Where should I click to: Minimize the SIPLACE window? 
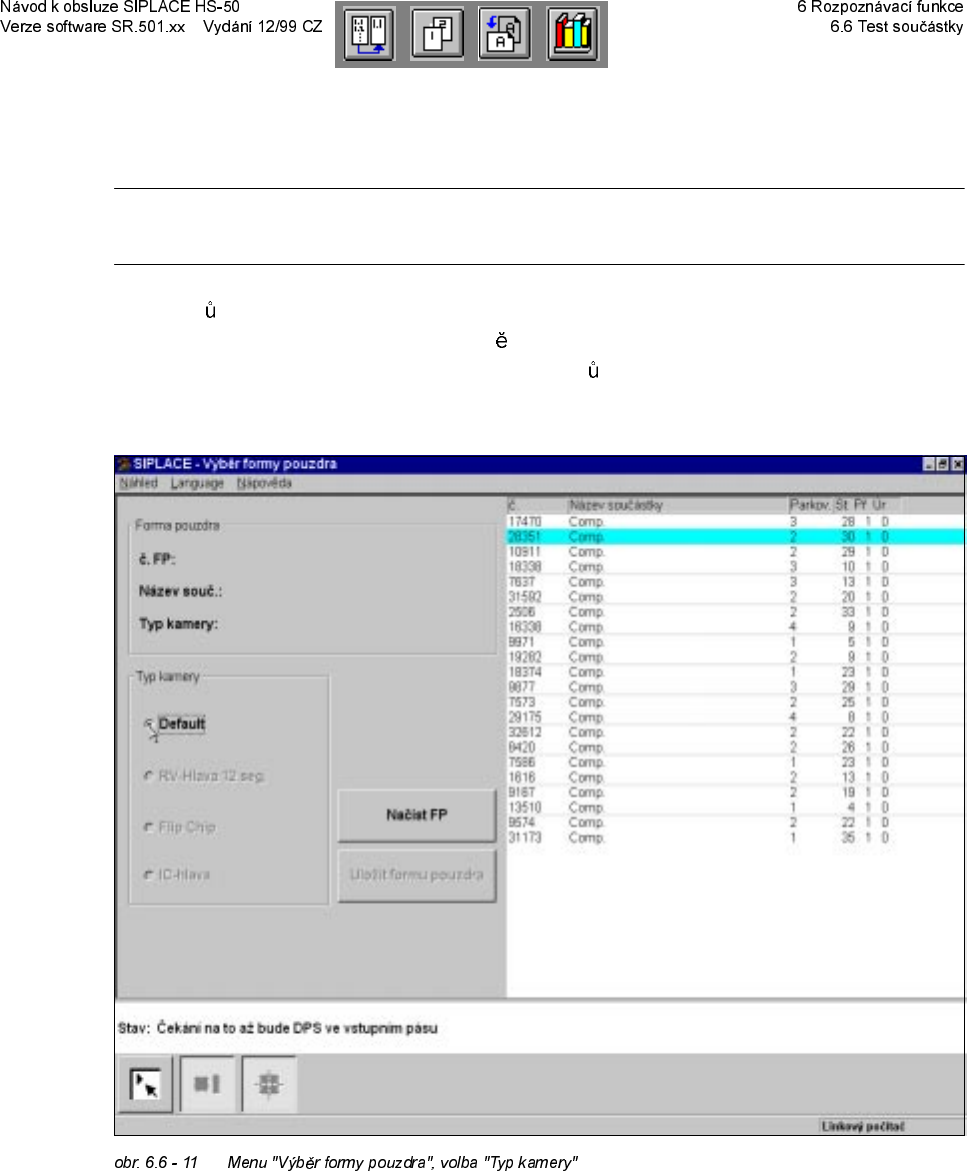pos(929,465)
